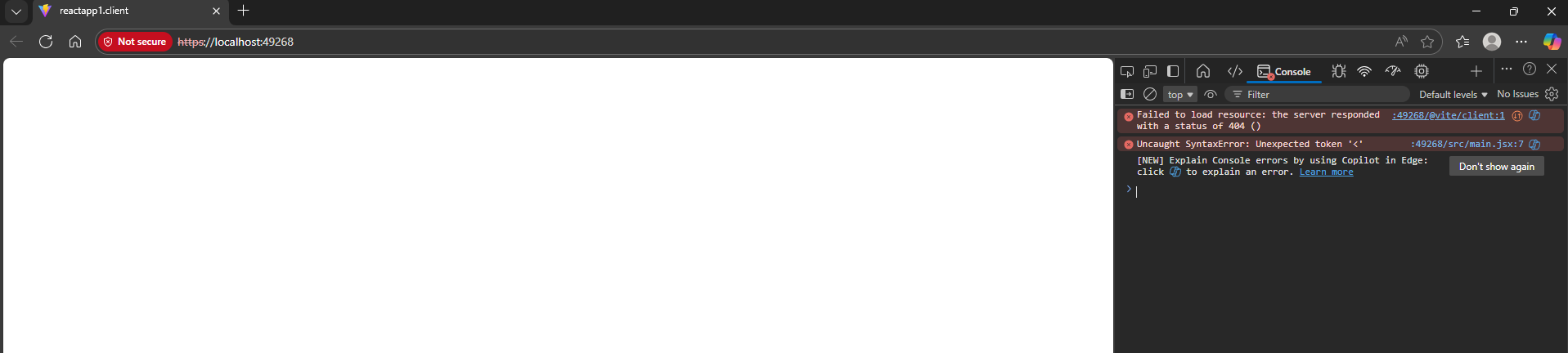Viewport: 1568px width, 353px height.
Task: Open the Memory chip tool
Action: (1422, 71)
